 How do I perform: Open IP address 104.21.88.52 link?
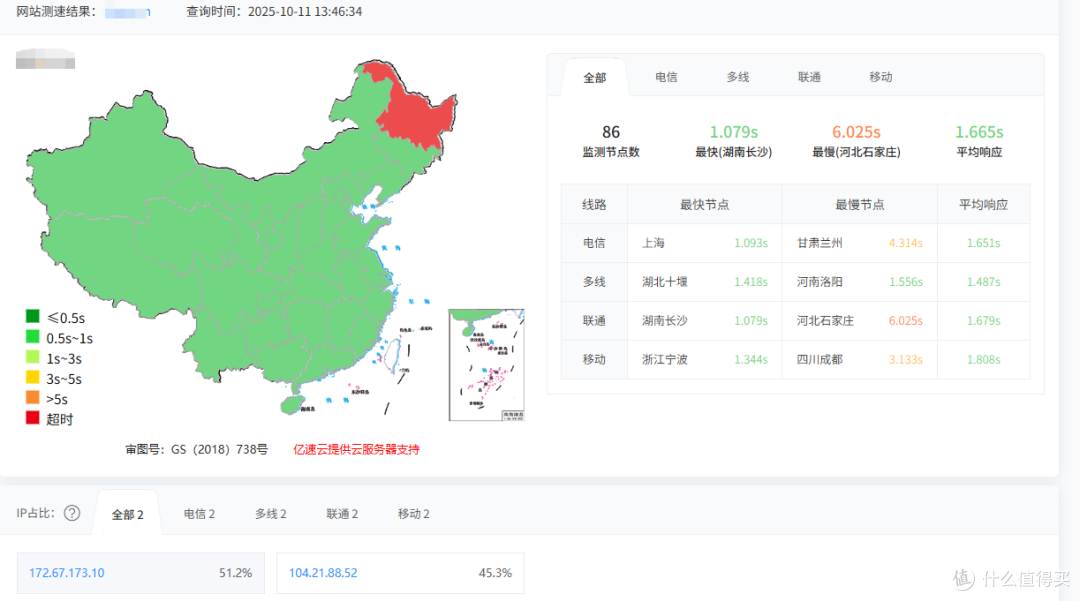323,573
